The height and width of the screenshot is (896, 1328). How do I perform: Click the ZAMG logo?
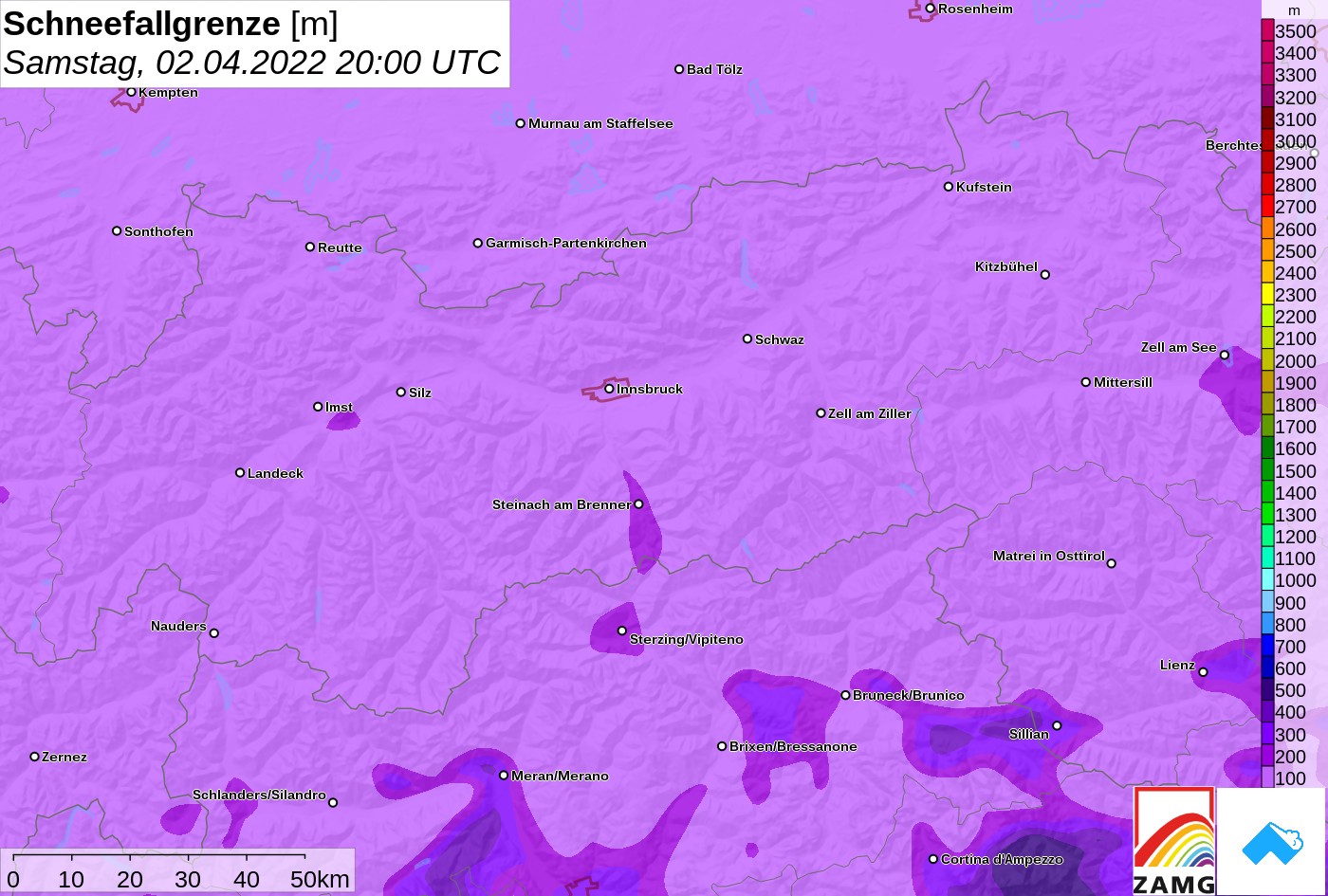(x=1174, y=841)
